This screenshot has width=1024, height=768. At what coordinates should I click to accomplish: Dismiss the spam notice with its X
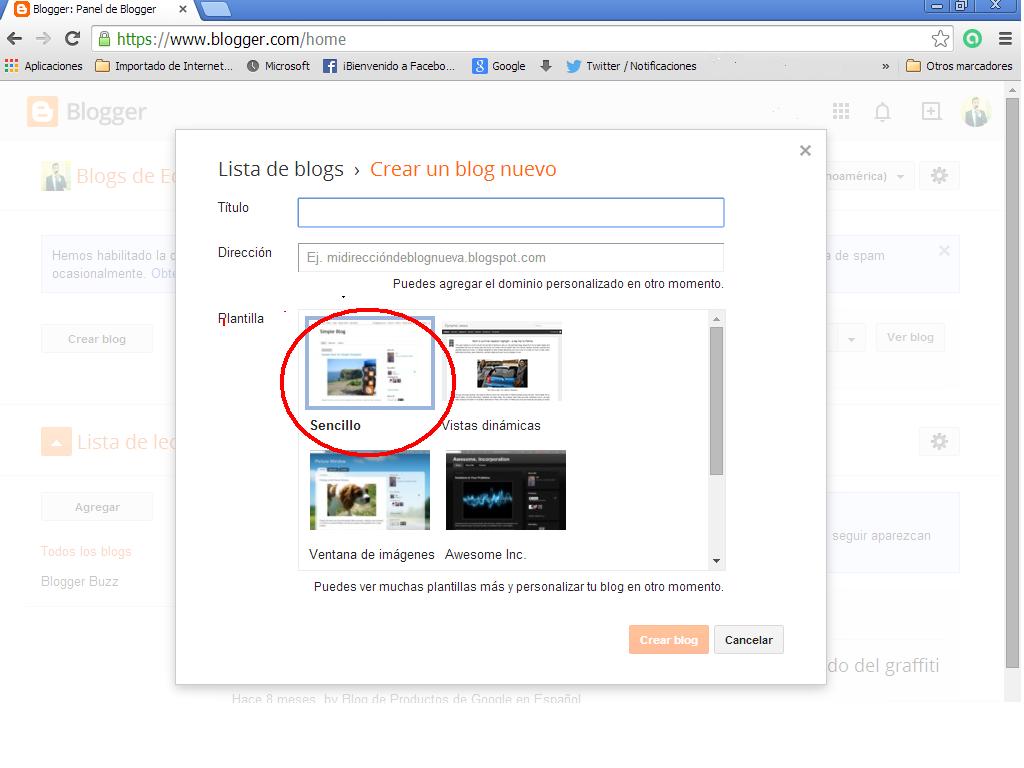click(944, 251)
